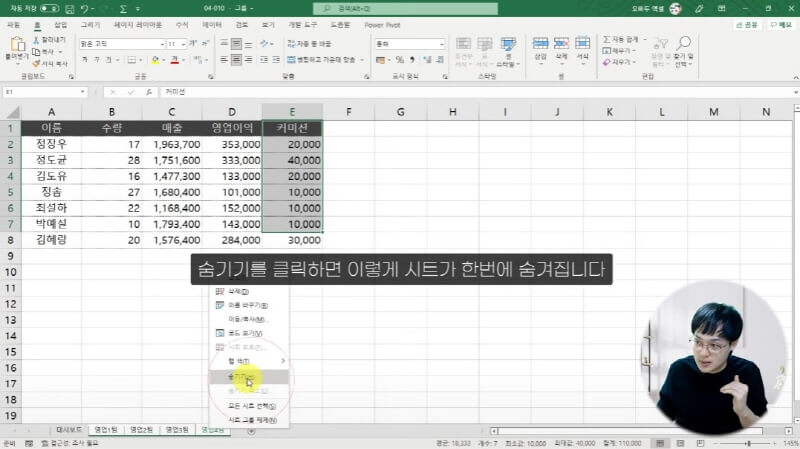Click the Delete cells icon
This screenshot has width=800, height=449.
(x=561, y=43)
